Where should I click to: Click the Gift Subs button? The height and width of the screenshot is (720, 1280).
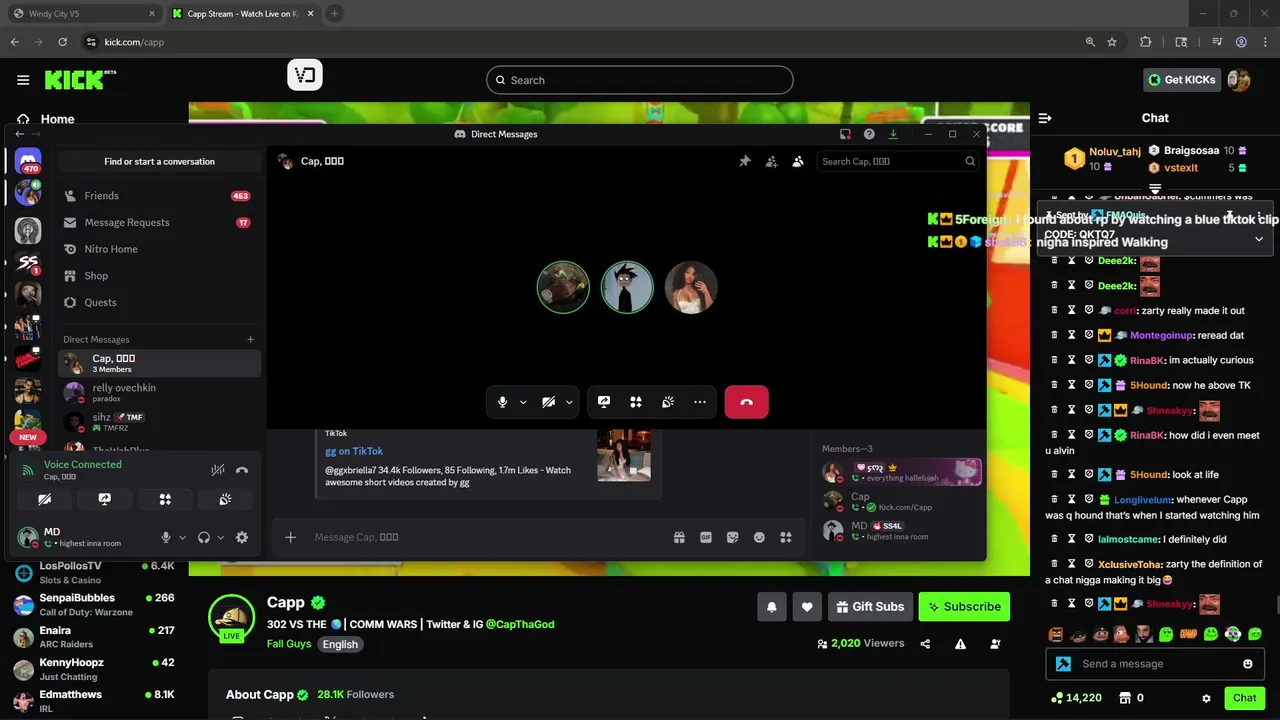coord(870,606)
